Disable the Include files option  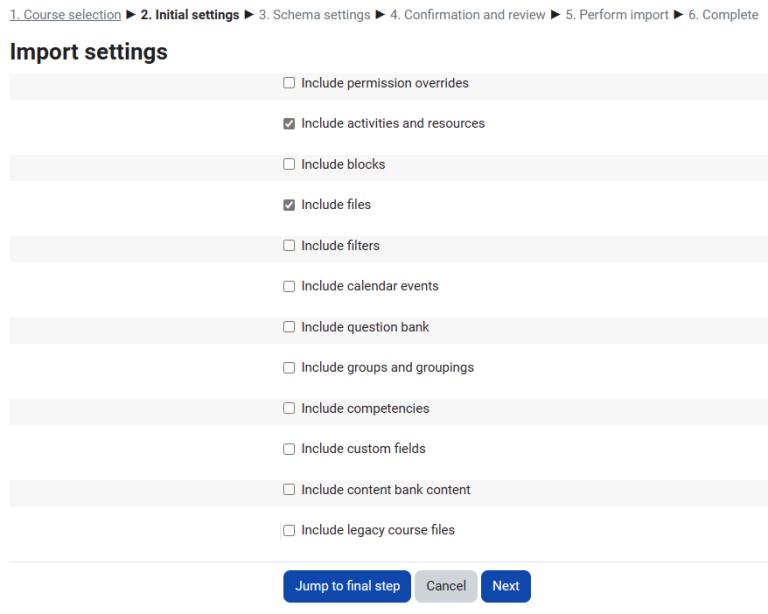tap(289, 205)
